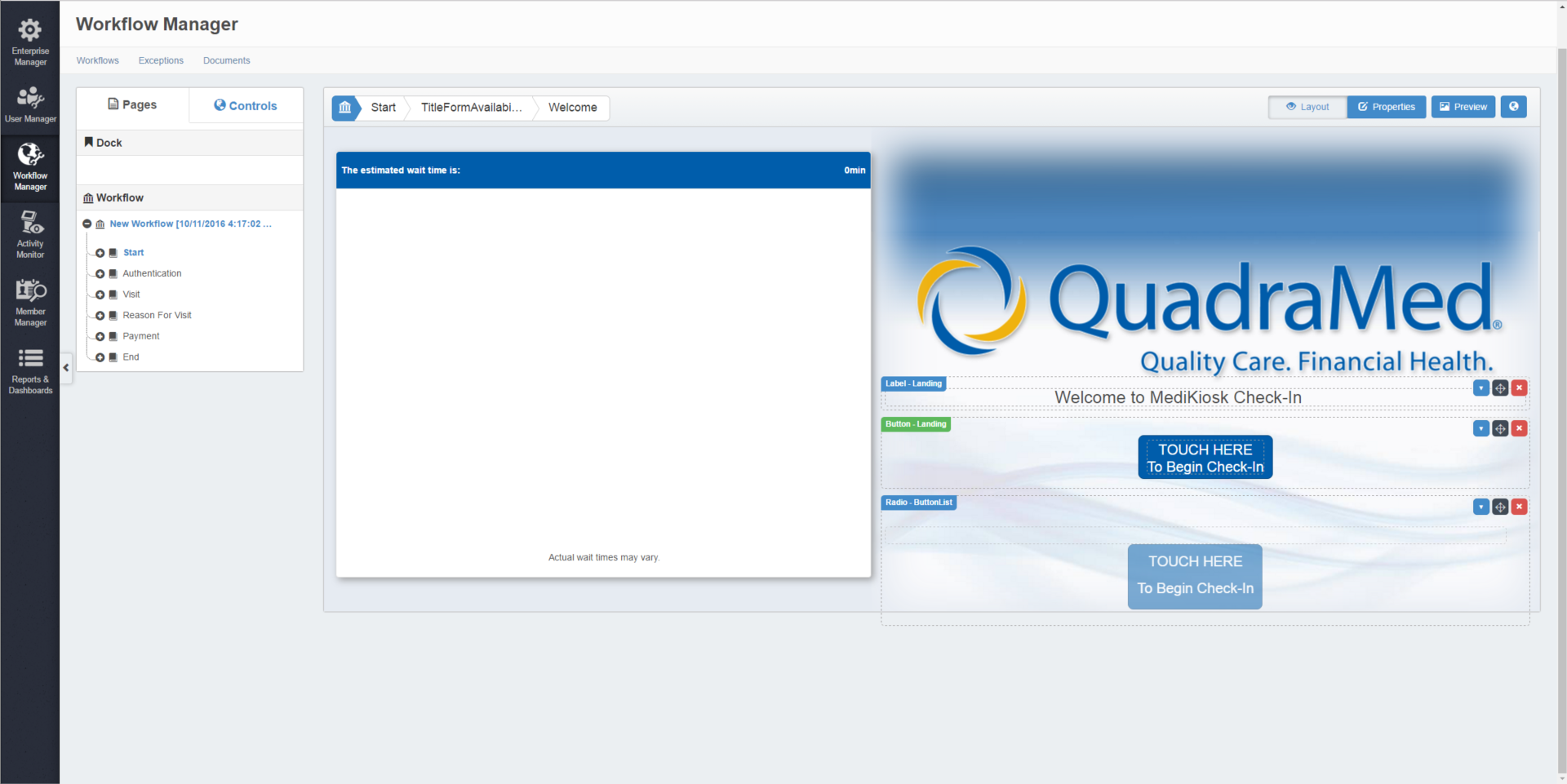Image resolution: width=1567 pixels, height=784 pixels.
Task: Open the Label - Landing dropdown arrow
Action: pos(1480,388)
